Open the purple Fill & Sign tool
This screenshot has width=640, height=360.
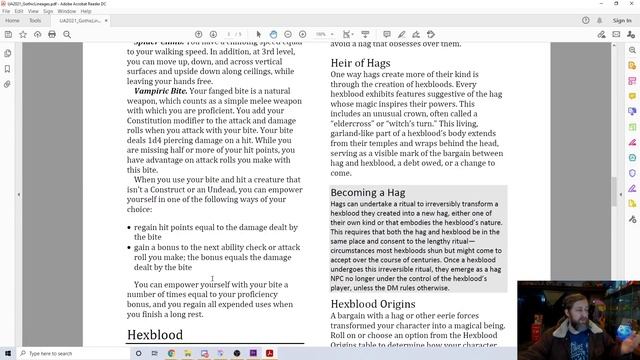tap(632, 189)
